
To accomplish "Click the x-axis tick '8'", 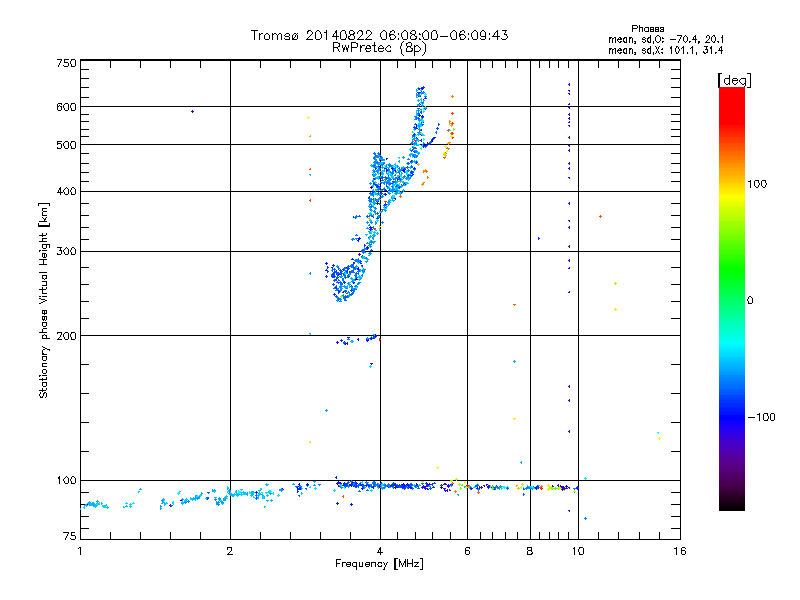I will pyautogui.click(x=530, y=551).
